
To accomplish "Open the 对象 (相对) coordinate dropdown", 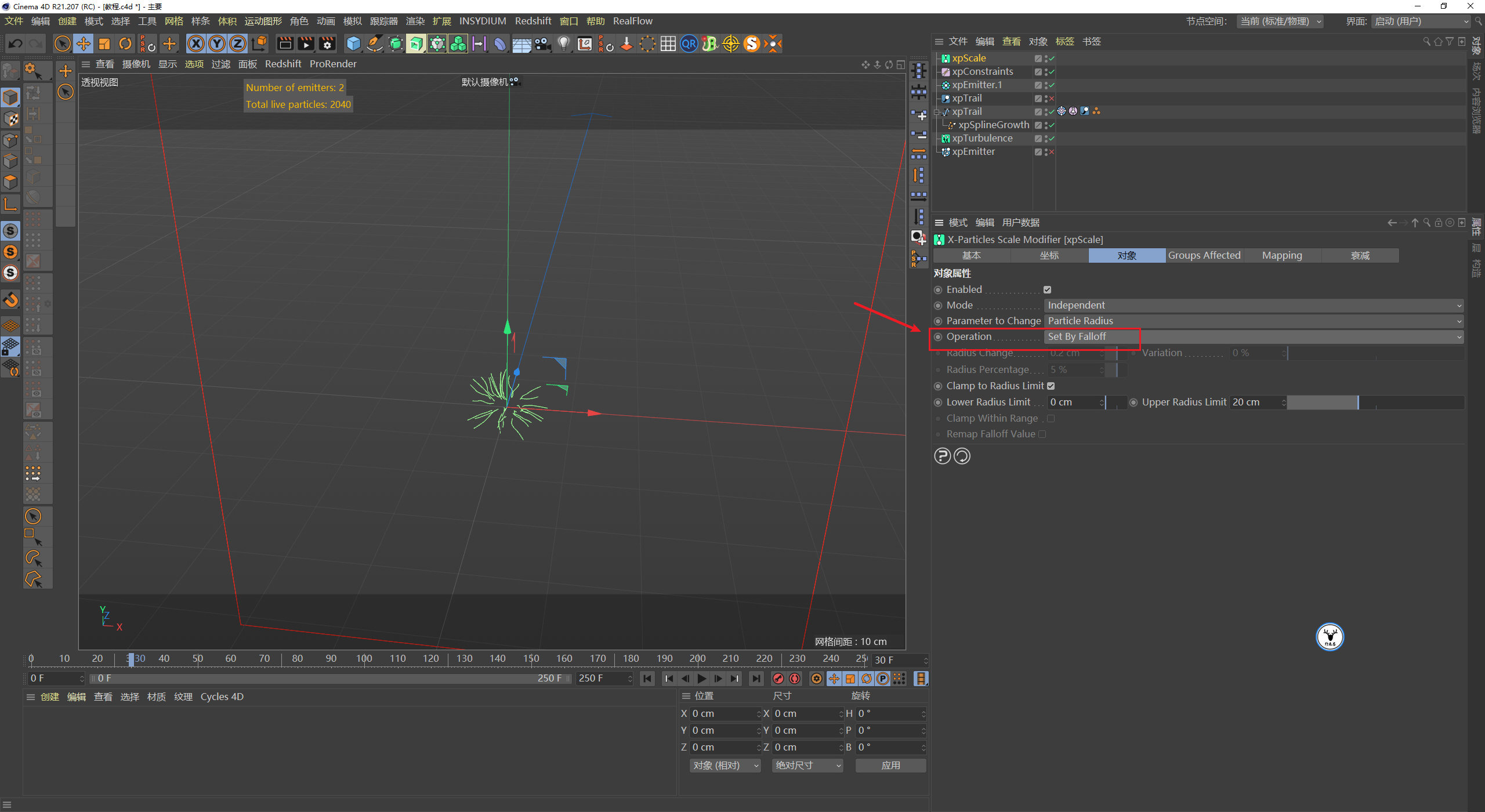I will 725,766.
